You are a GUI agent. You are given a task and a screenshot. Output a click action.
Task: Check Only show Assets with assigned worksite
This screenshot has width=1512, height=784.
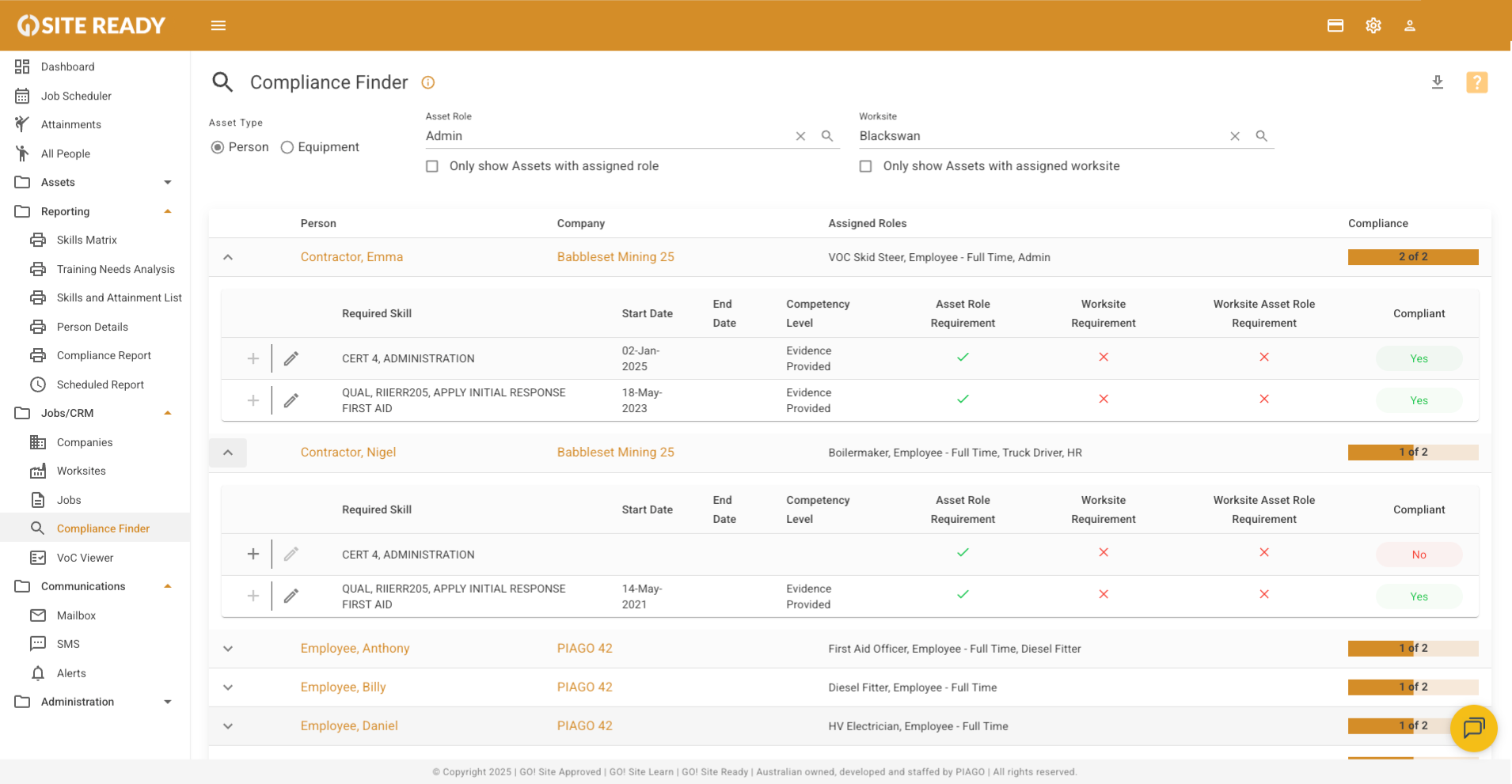click(866, 166)
